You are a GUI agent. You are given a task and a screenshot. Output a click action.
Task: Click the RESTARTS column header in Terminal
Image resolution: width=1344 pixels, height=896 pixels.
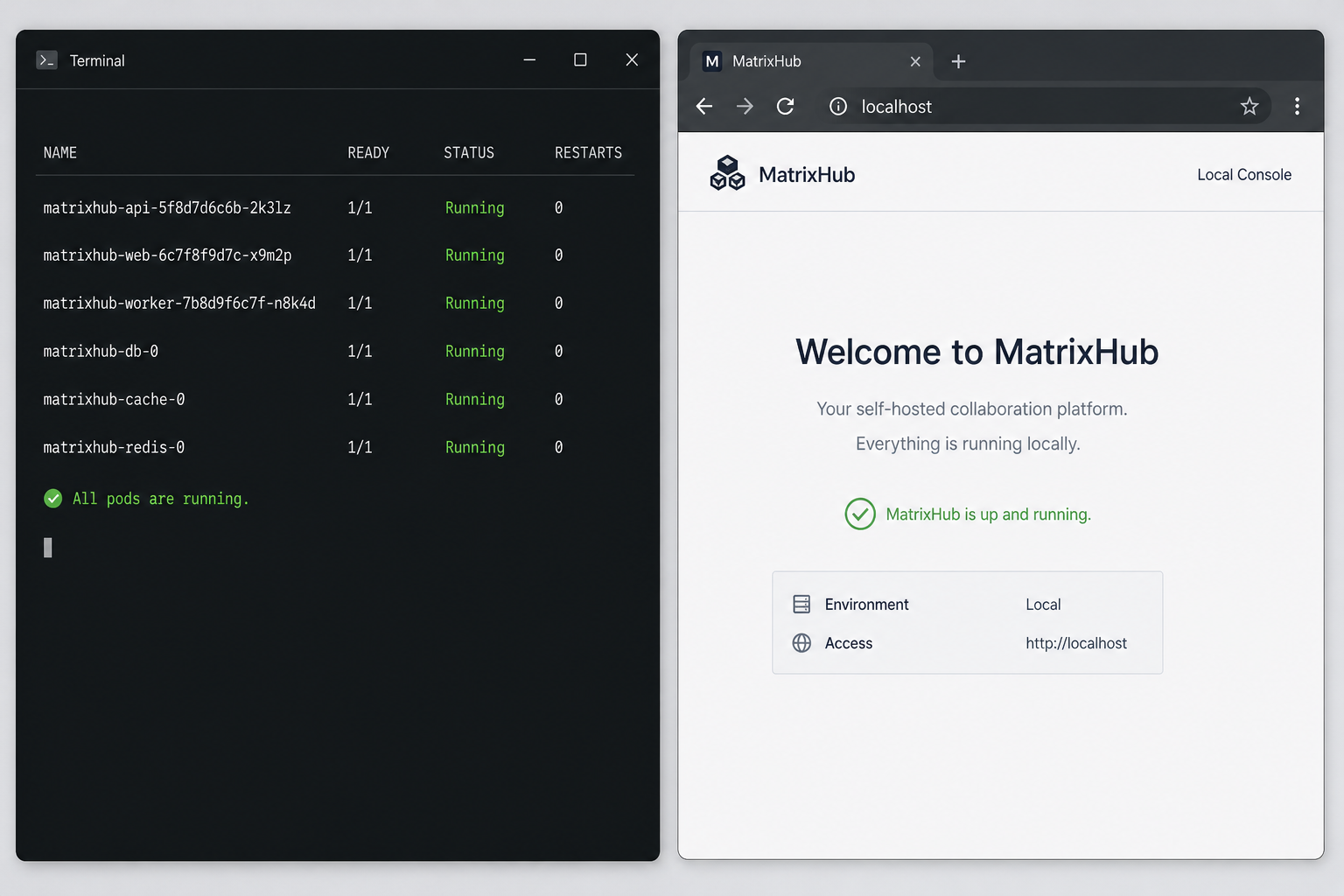(x=588, y=153)
